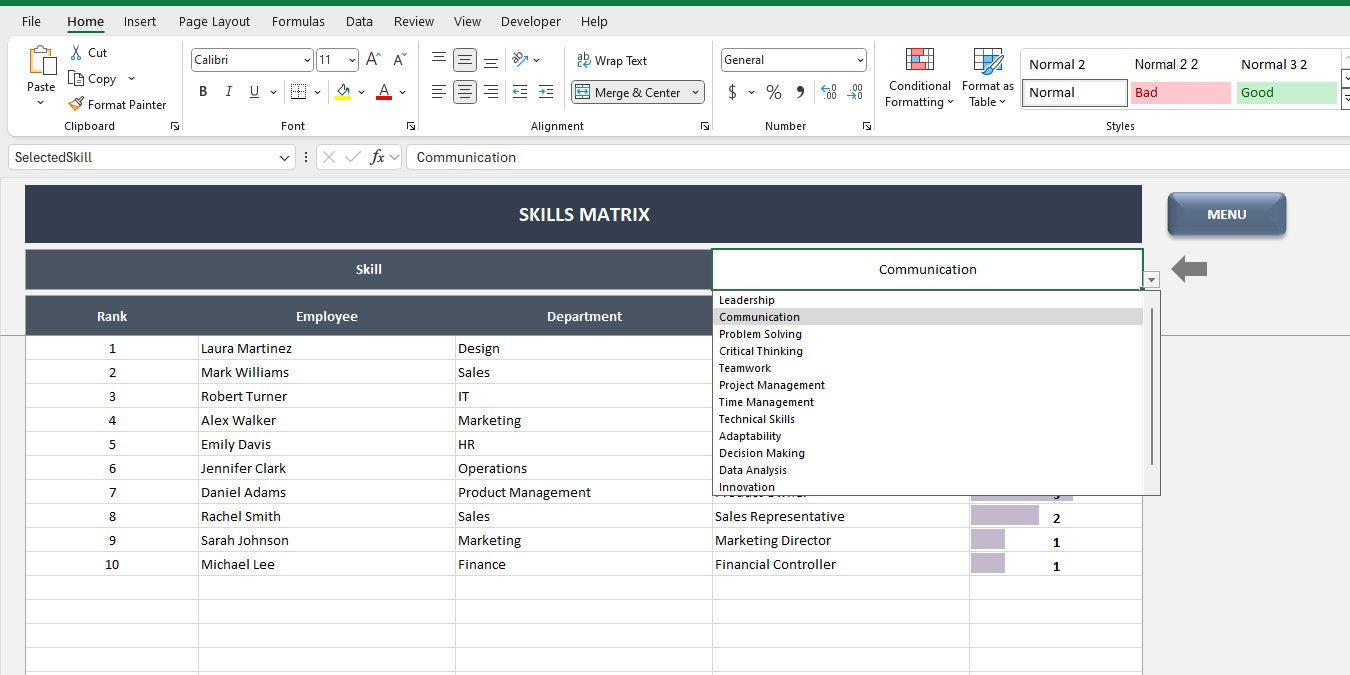Increase the cell indent
1350x675 pixels.
click(546, 92)
